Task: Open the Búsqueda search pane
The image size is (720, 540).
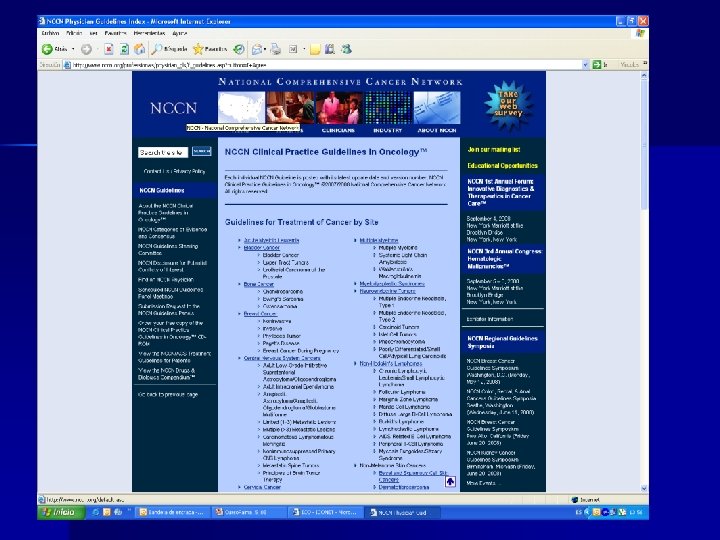Action: click(169, 49)
